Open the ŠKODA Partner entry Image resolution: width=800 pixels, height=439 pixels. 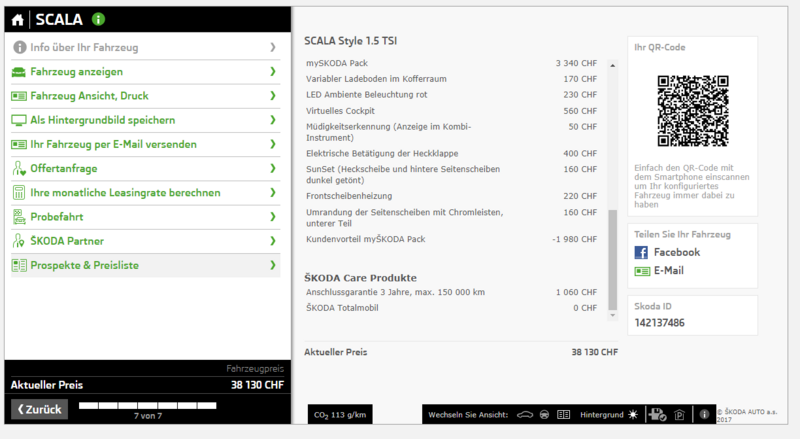[x=145, y=241]
